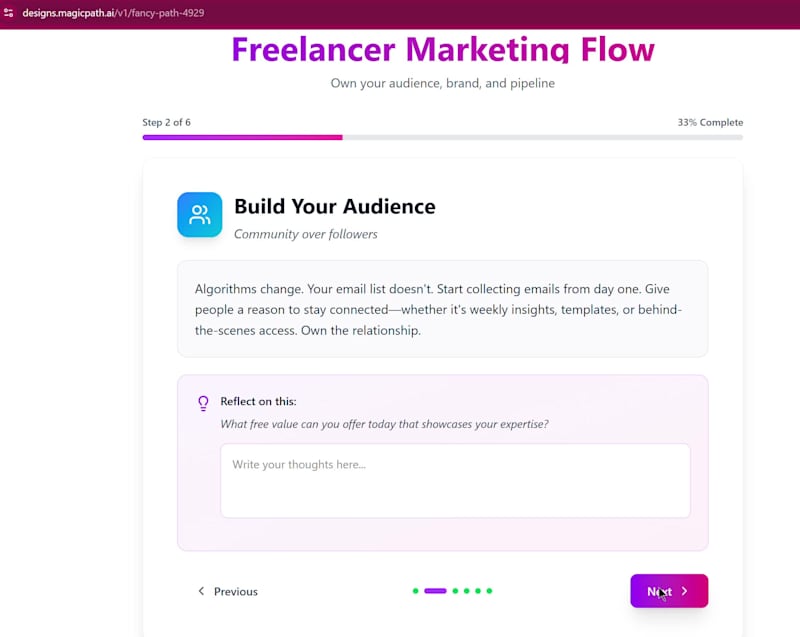800x637 pixels.
Task: Jump to the first step dot
Action: pyautogui.click(x=416, y=591)
